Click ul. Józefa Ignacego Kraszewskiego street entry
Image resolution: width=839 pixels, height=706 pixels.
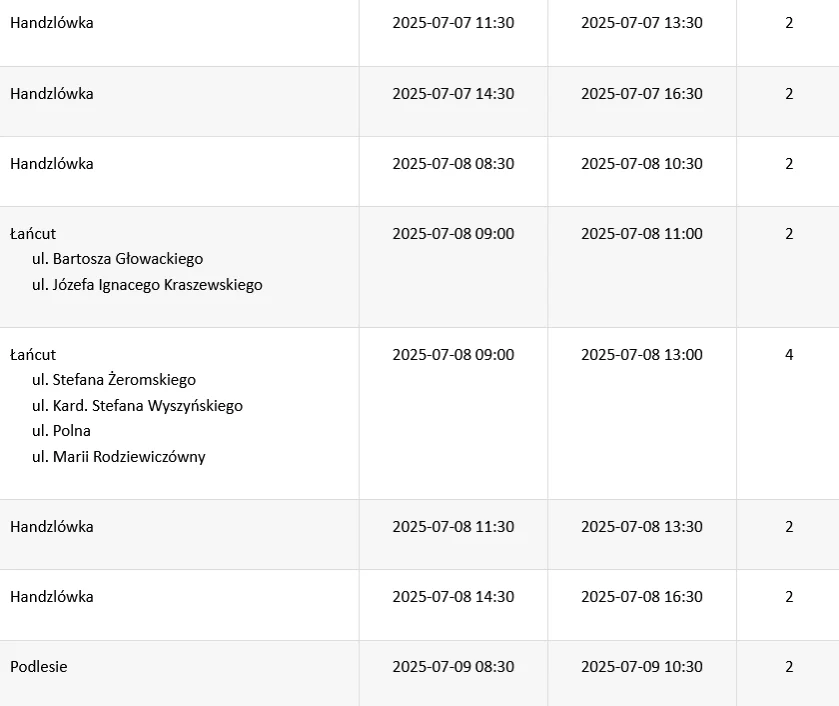147,285
